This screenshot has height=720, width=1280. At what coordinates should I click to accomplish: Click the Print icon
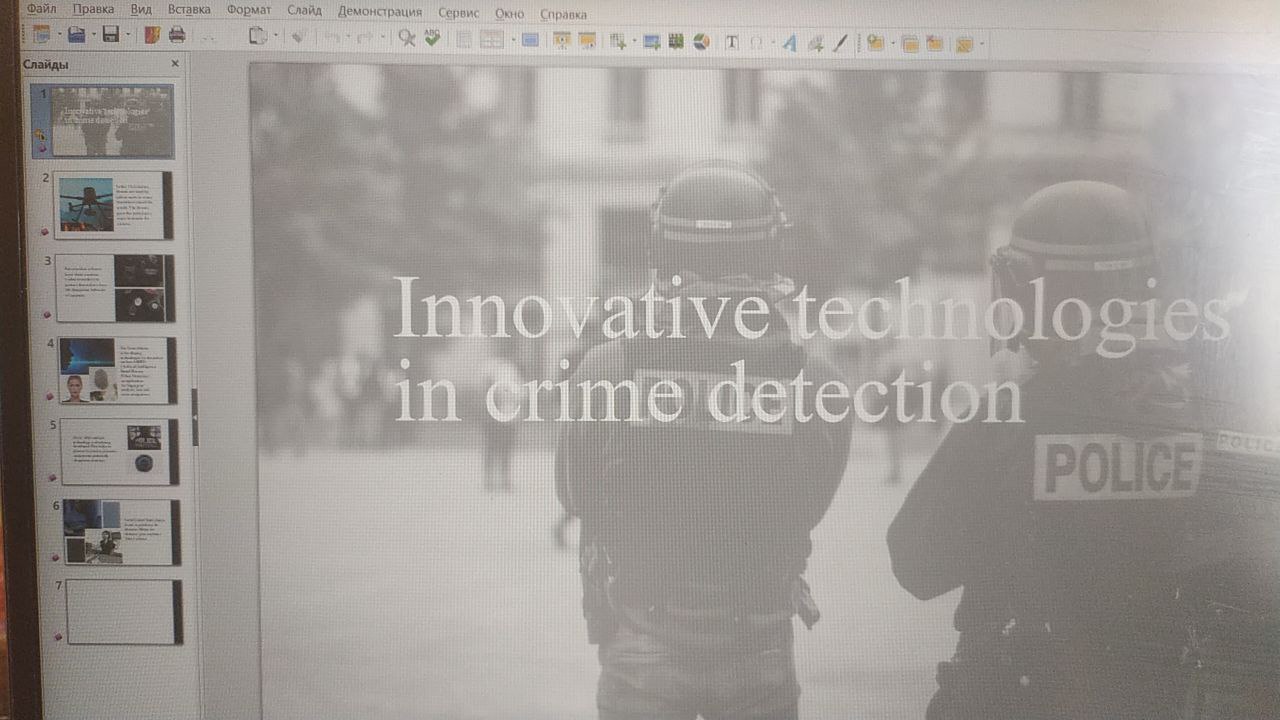177,35
